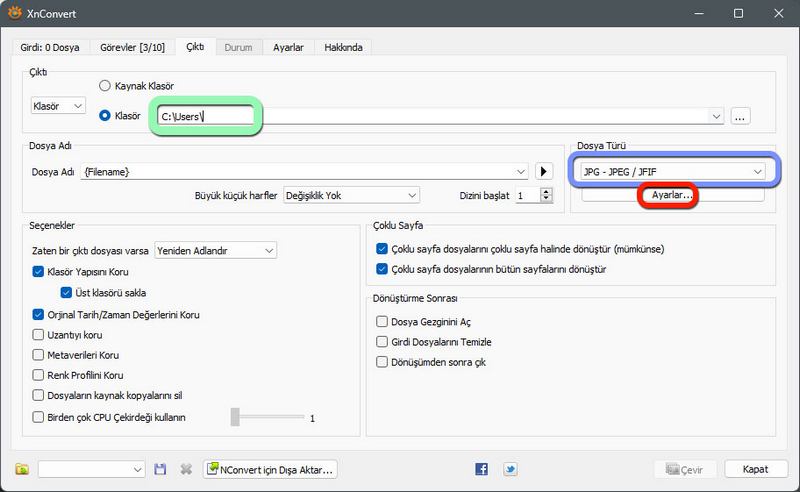Open the preset folder icon at bottom left
Viewport: 800px width, 492px height.
pyautogui.click(x=22, y=469)
